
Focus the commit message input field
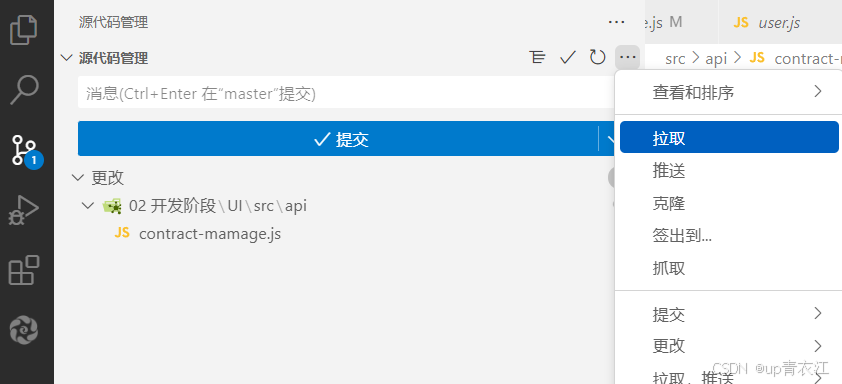pyautogui.click(x=346, y=92)
